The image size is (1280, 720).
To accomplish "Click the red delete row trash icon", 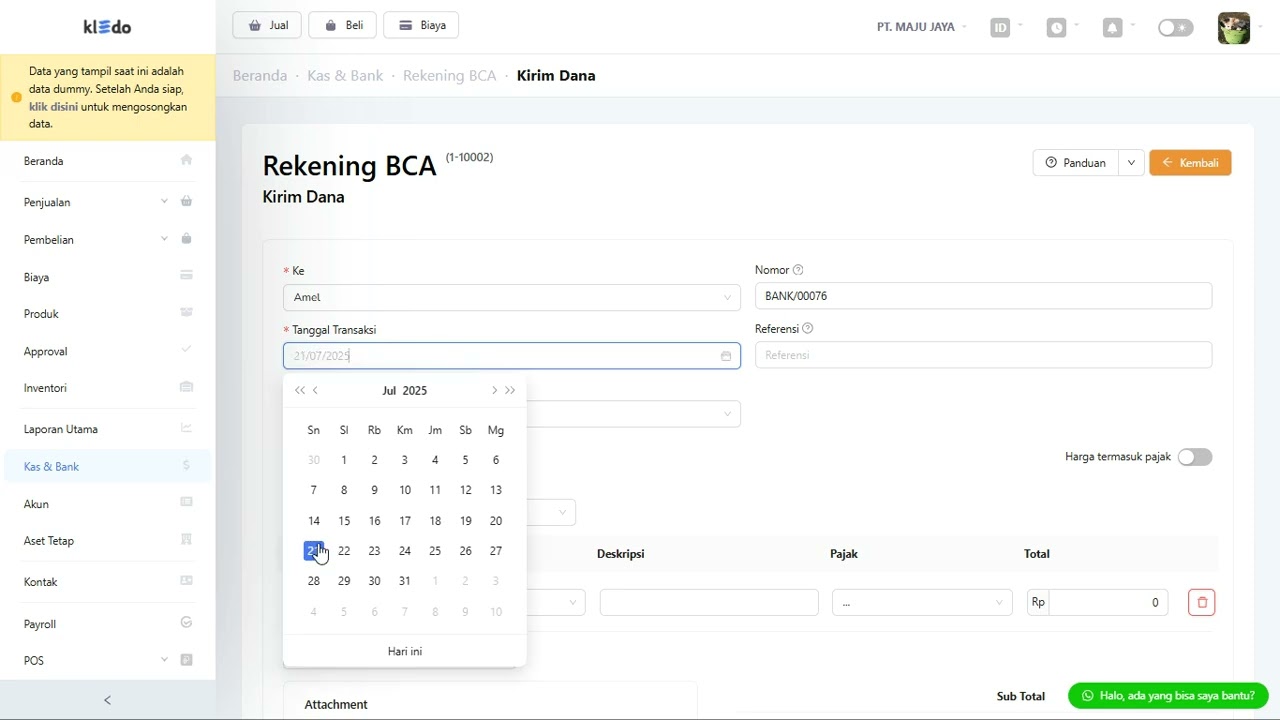I will pos(1201,602).
